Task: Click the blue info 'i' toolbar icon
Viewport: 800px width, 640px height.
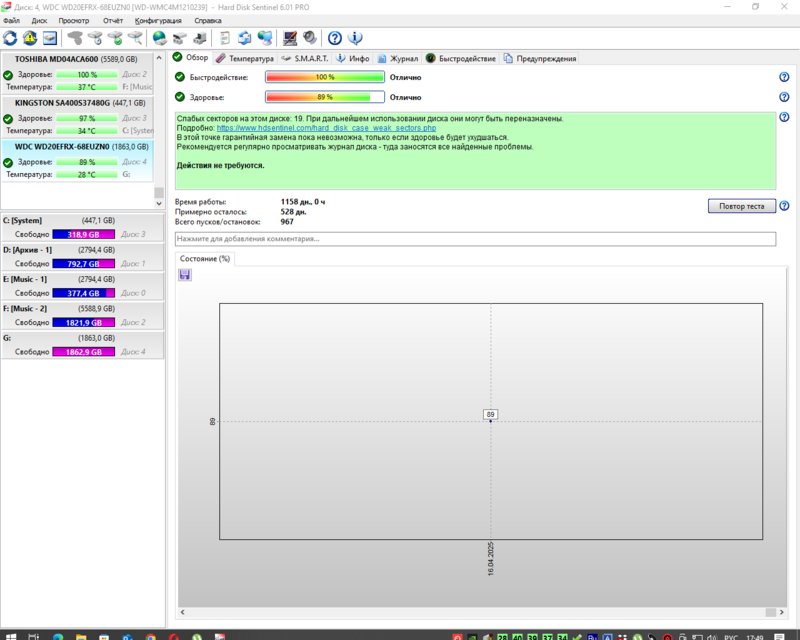Action: (x=355, y=38)
